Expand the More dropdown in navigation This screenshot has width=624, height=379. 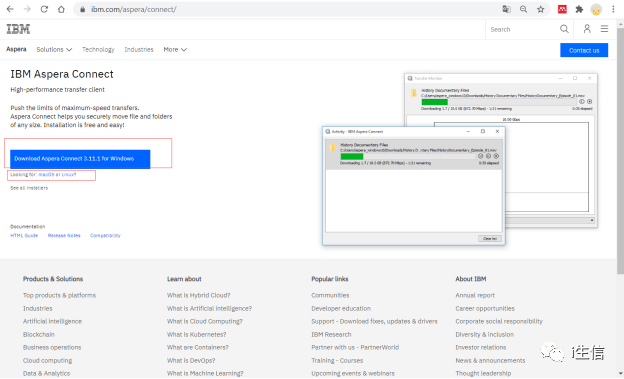click(175, 49)
